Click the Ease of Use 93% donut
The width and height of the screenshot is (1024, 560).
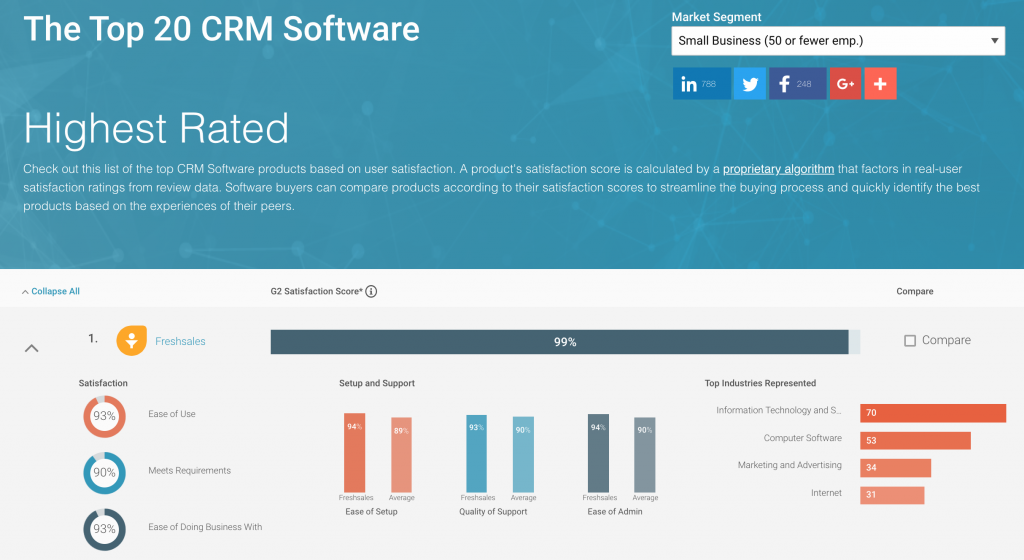104,416
